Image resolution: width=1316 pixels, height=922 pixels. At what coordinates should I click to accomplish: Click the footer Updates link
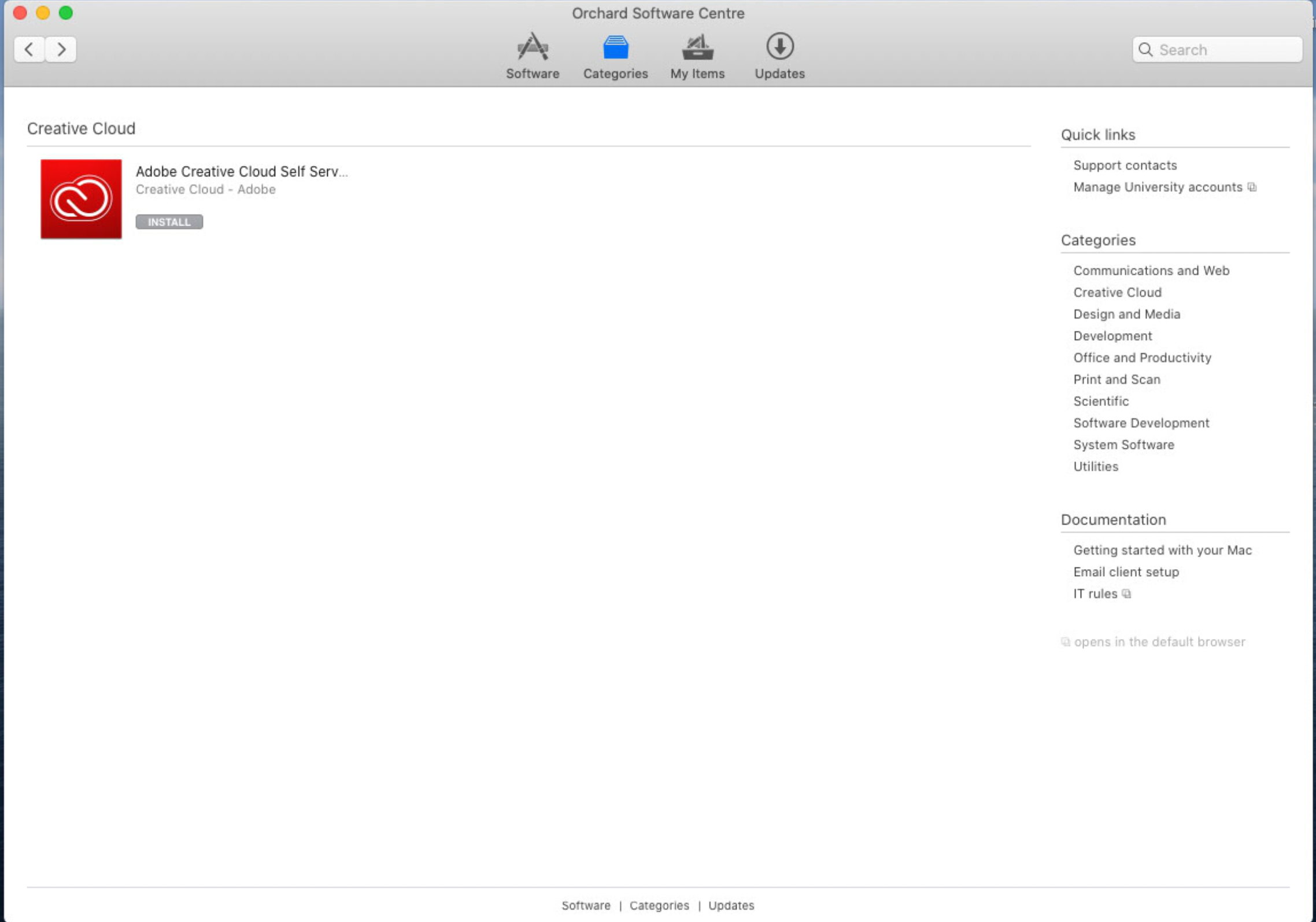pos(731,905)
